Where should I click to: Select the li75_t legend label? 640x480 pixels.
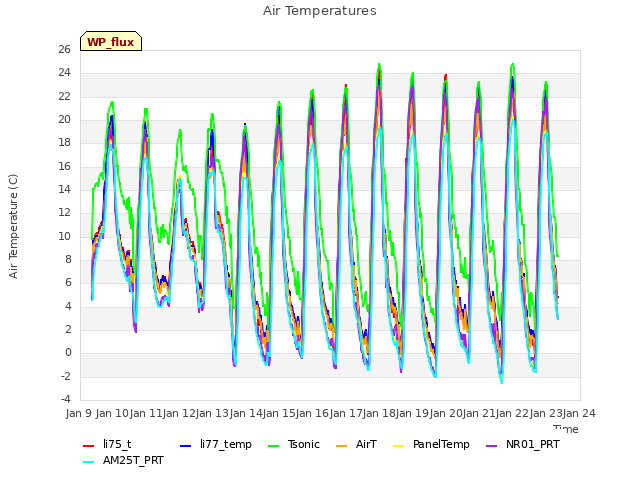(x=117, y=444)
